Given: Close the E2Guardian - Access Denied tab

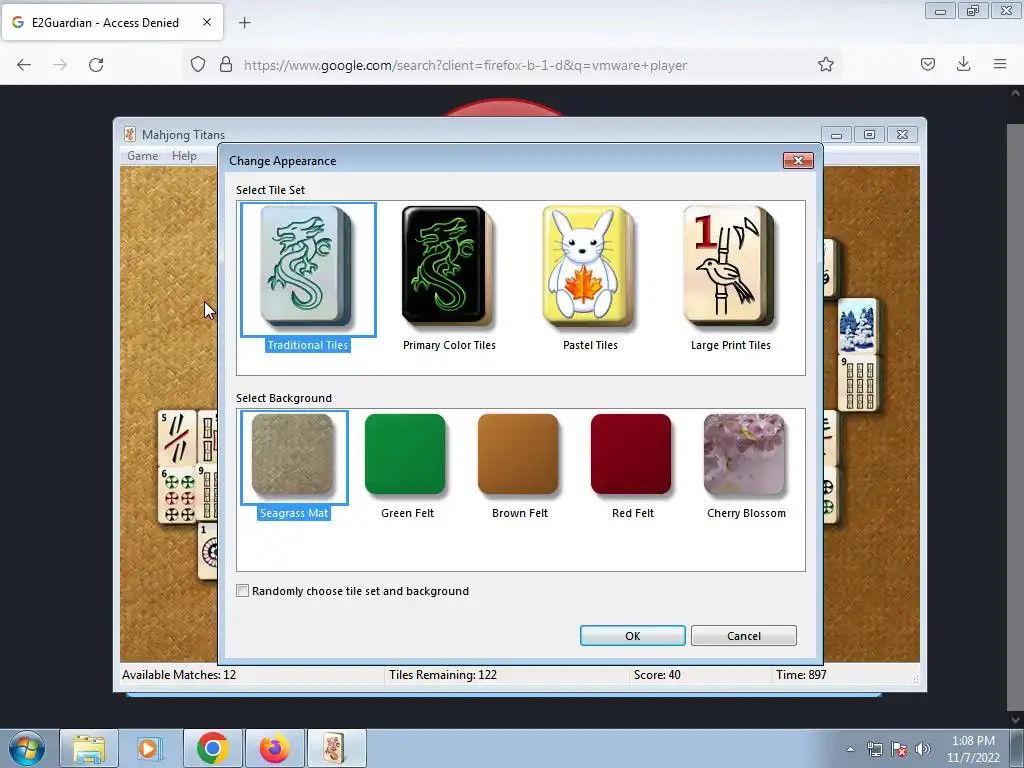Looking at the screenshot, I should coord(207,22).
